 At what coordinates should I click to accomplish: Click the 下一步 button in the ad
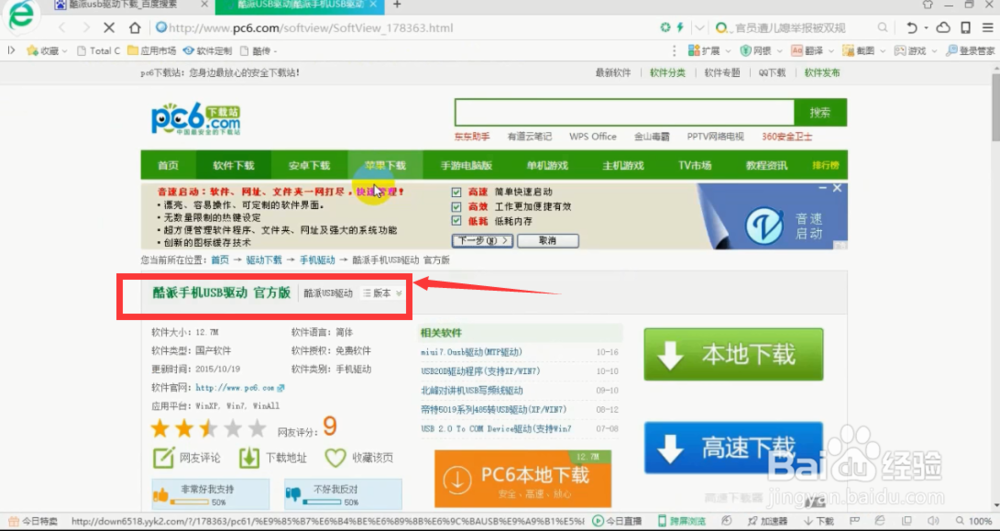(482, 241)
